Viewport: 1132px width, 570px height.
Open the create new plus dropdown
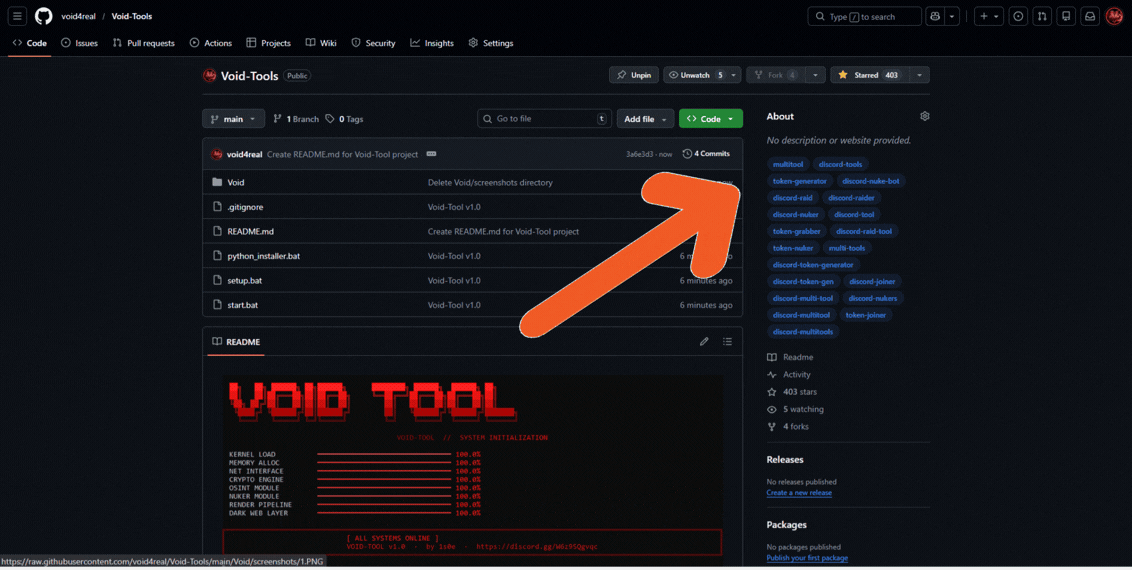click(988, 16)
